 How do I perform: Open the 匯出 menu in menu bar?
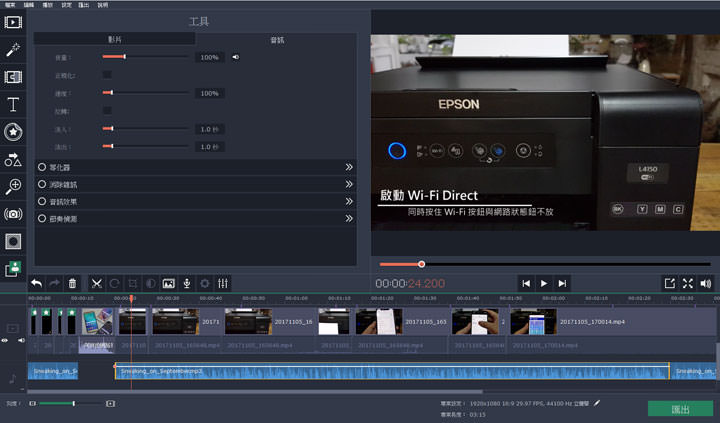(84, 5)
